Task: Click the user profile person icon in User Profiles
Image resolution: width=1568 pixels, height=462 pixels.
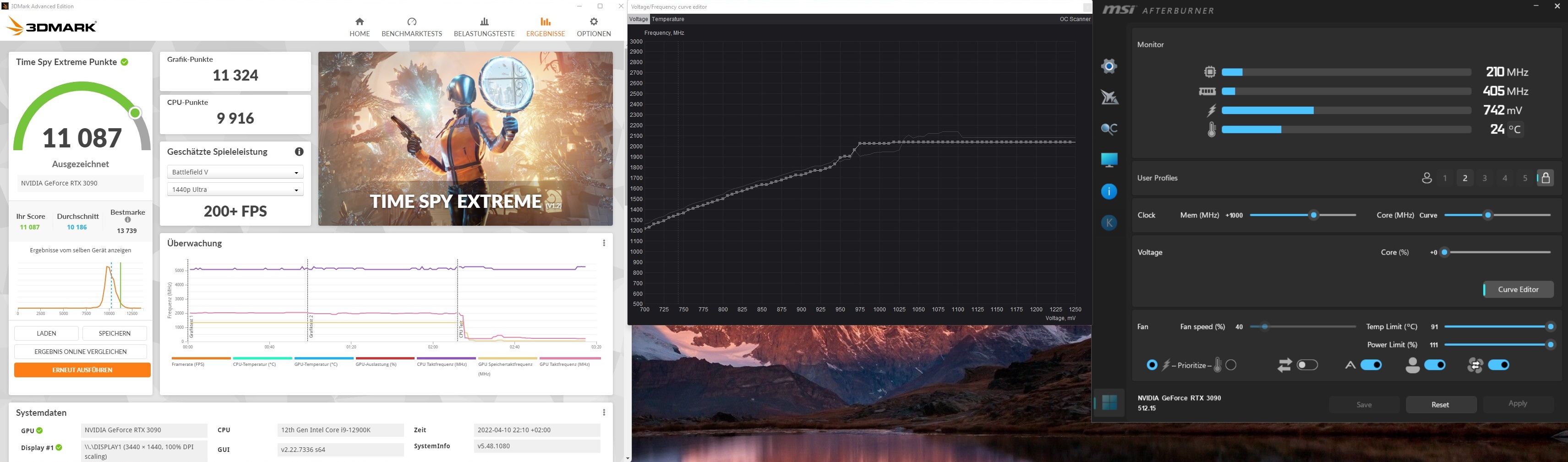Action: pos(1427,179)
